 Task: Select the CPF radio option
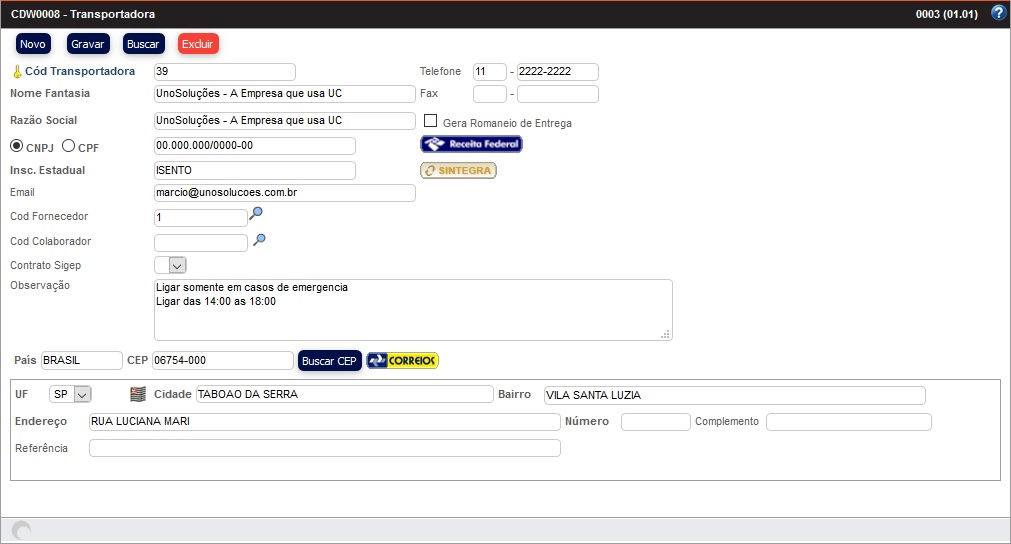pyautogui.click(x=69, y=146)
